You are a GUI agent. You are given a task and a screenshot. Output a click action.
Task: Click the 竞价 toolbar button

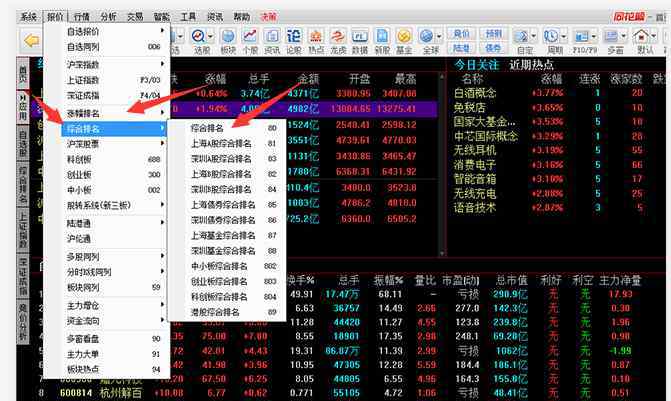pyautogui.click(x=461, y=33)
